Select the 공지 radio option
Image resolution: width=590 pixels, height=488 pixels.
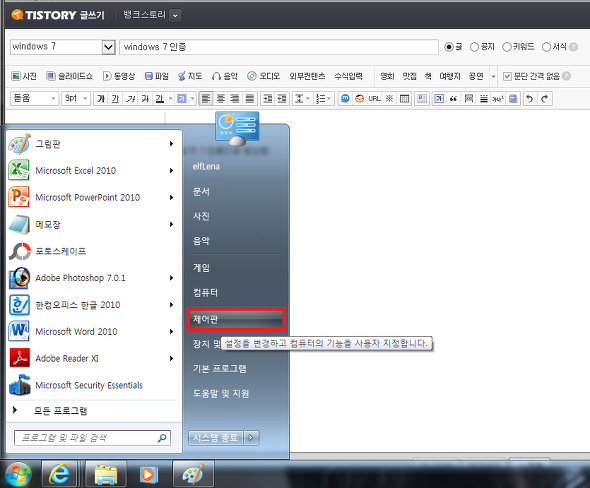474,47
